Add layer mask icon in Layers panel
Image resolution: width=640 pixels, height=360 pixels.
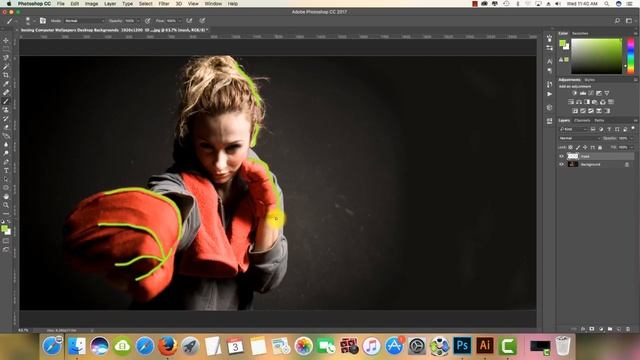(x=592, y=329)
